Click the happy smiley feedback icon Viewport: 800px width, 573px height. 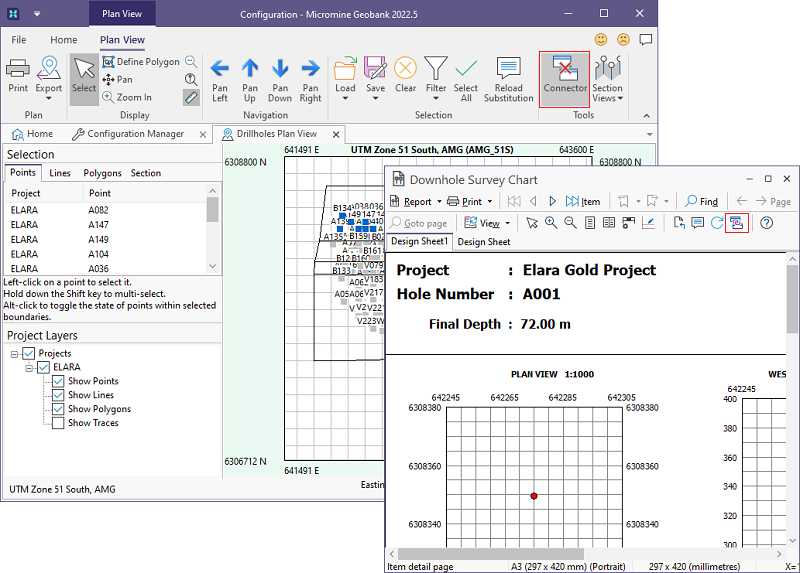pyautogui.click(x=601, y=39)
